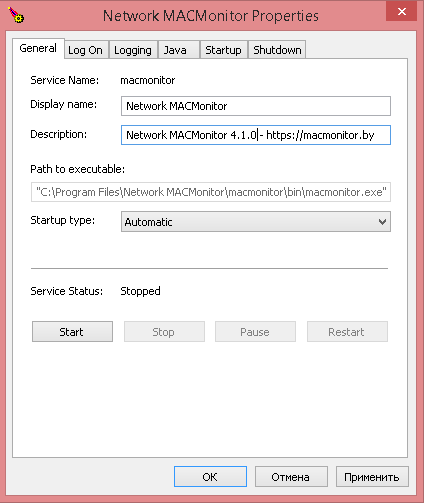Click the window title 'Network MACMonitor Properties'
424x503 pixels.
click(211, 16)
